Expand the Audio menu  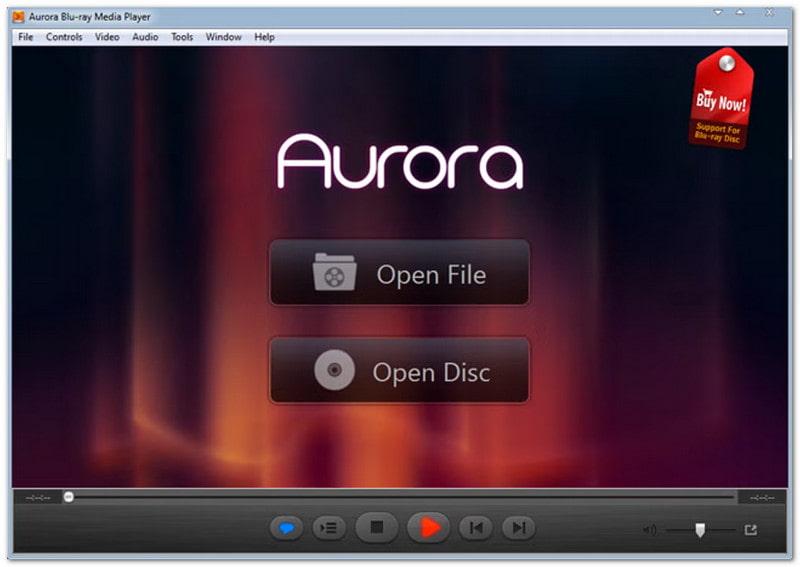click(x=145, y=37)
